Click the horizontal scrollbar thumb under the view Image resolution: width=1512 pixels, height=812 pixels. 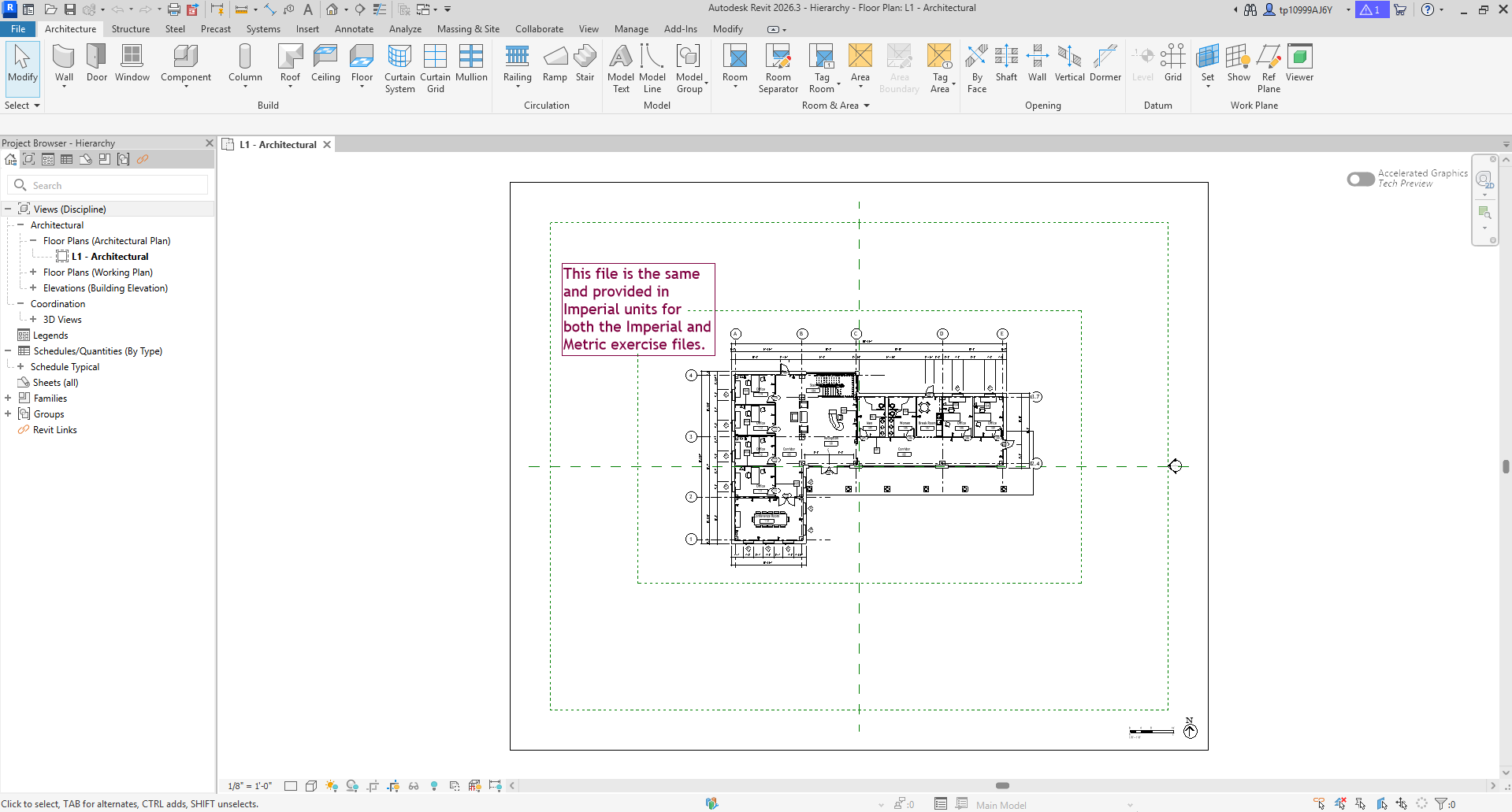[1002, 785]
